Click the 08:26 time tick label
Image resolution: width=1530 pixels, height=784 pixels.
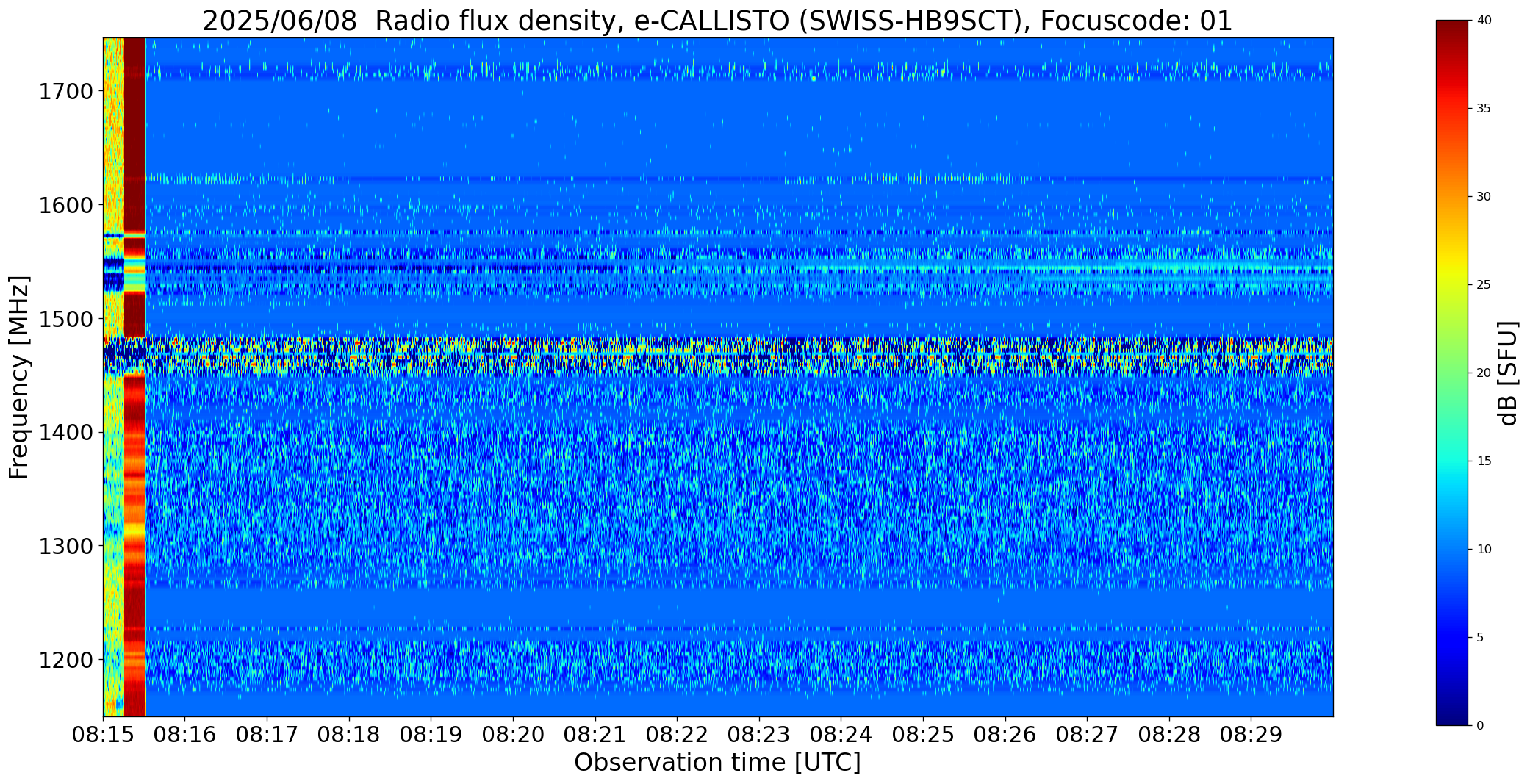(x=1005, y=735)
